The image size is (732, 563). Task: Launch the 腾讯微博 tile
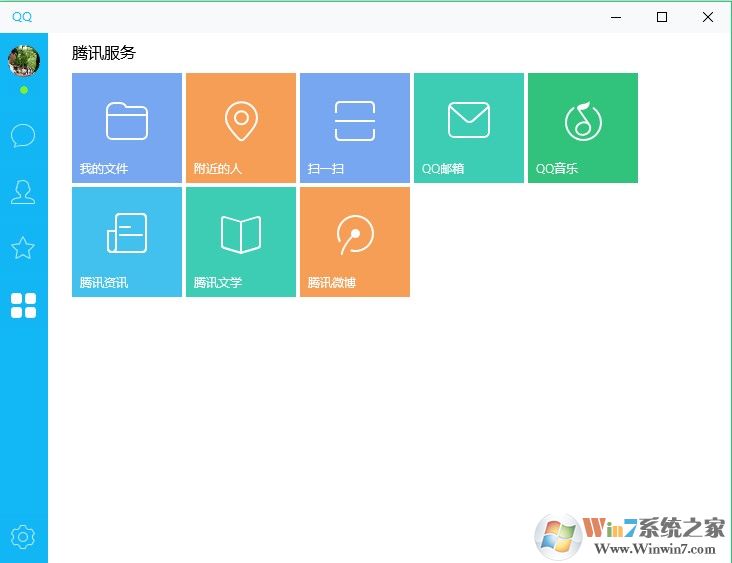pyautogui.click(x=355, y=242)
